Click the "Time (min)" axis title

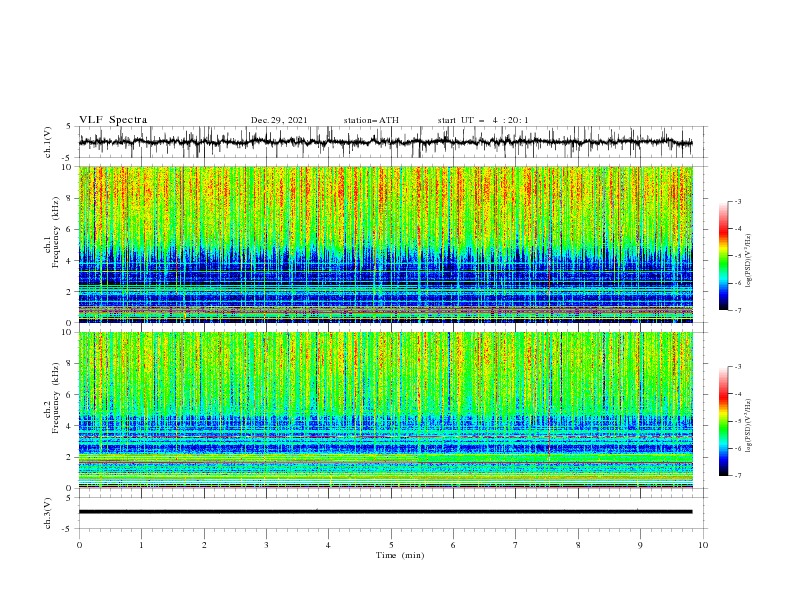(400, 555)
